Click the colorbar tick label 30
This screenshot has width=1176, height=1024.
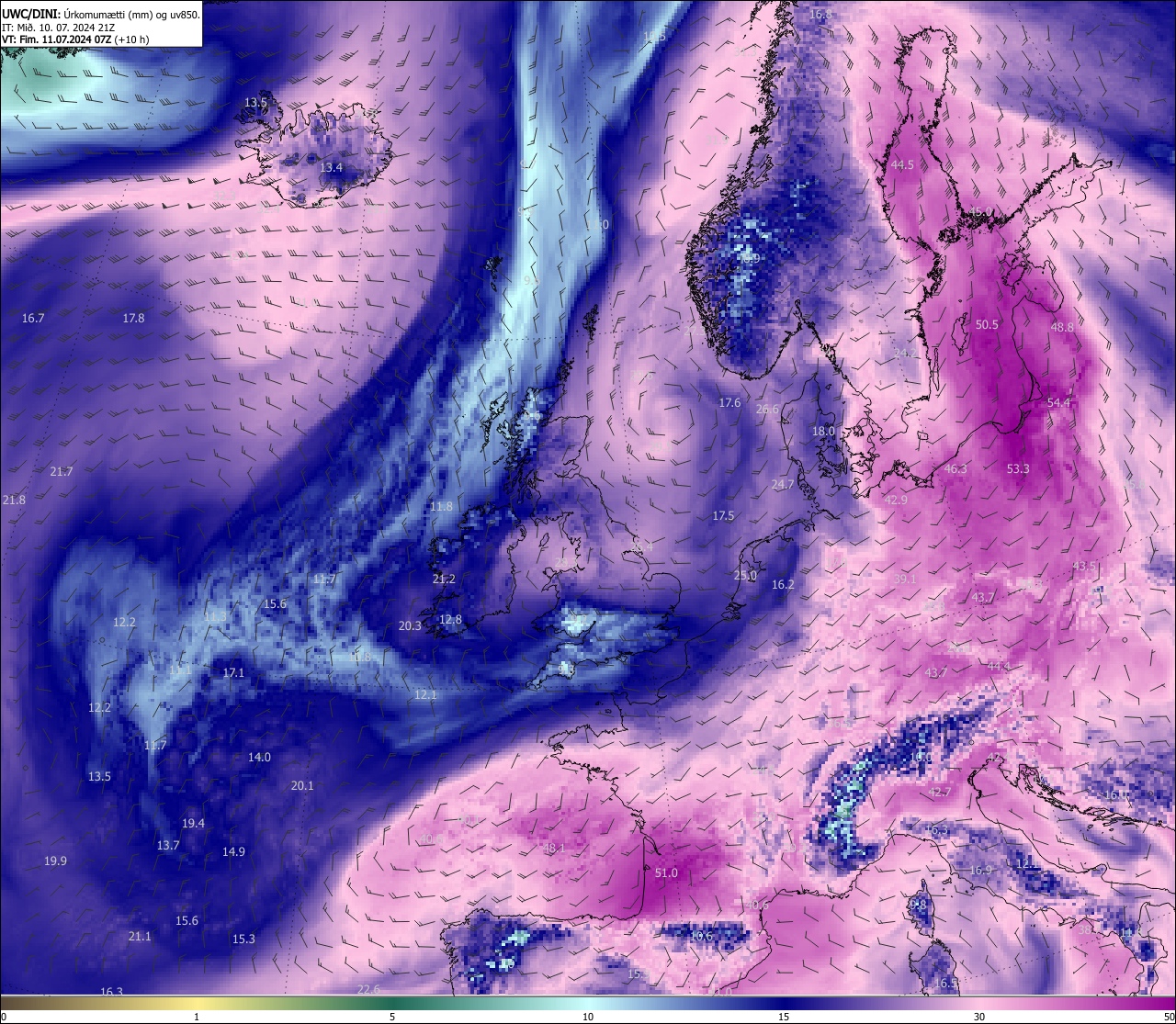point(979,1017)
